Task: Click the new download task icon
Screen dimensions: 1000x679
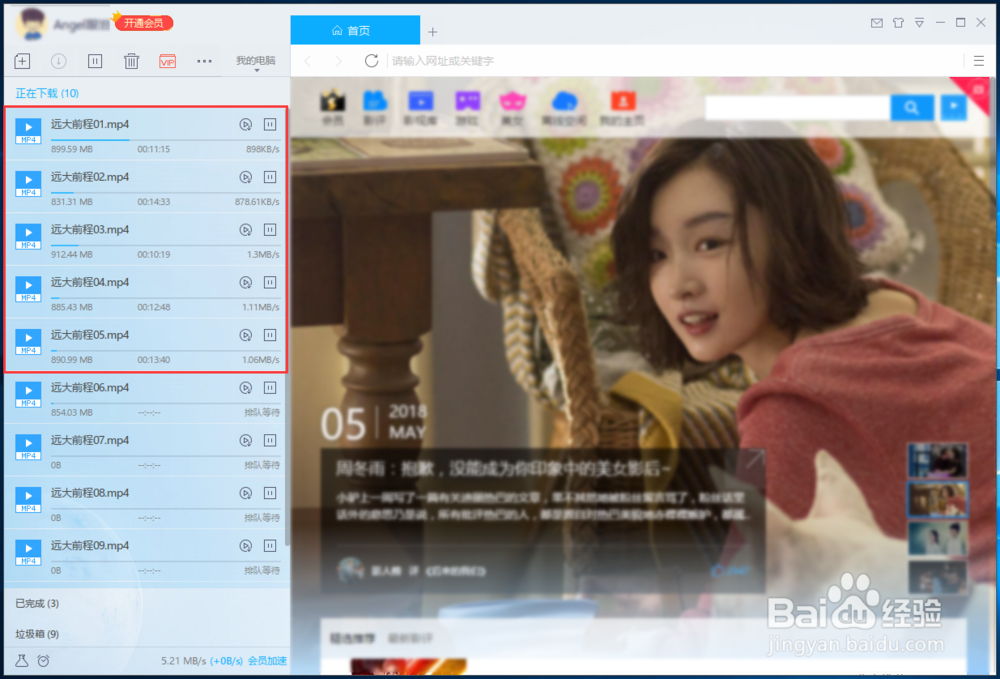Action: 22,61
